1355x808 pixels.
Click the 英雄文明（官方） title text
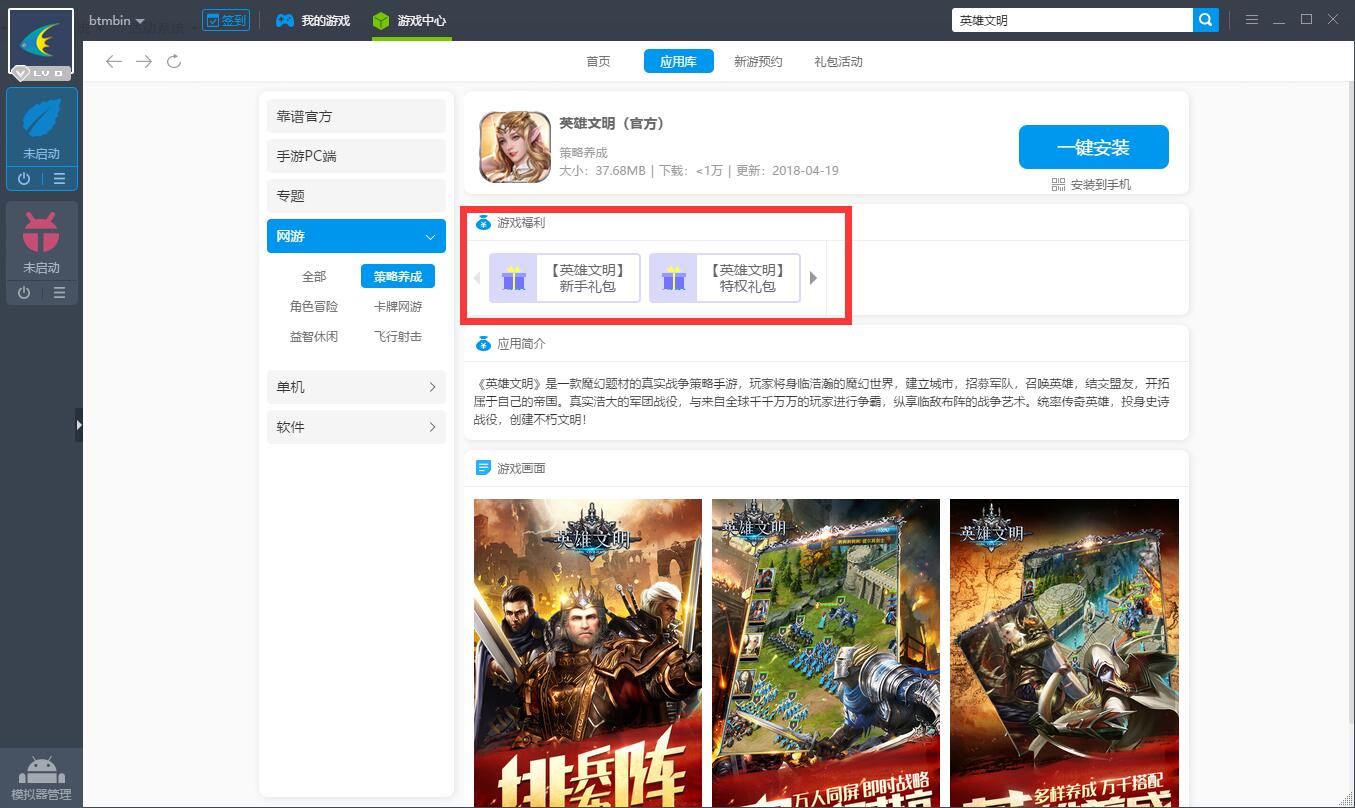pos(612,124)
